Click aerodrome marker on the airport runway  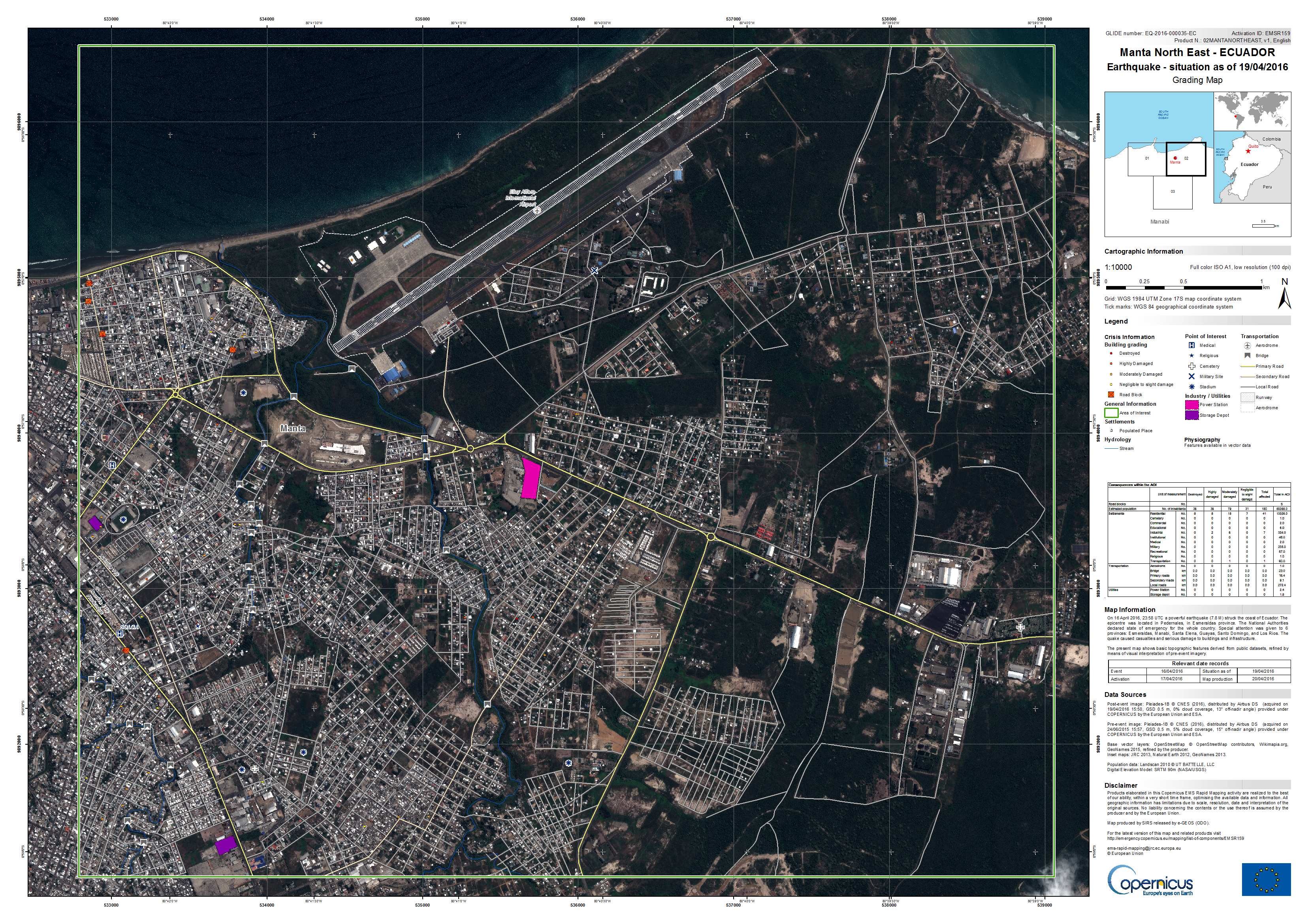coord(537,211)
